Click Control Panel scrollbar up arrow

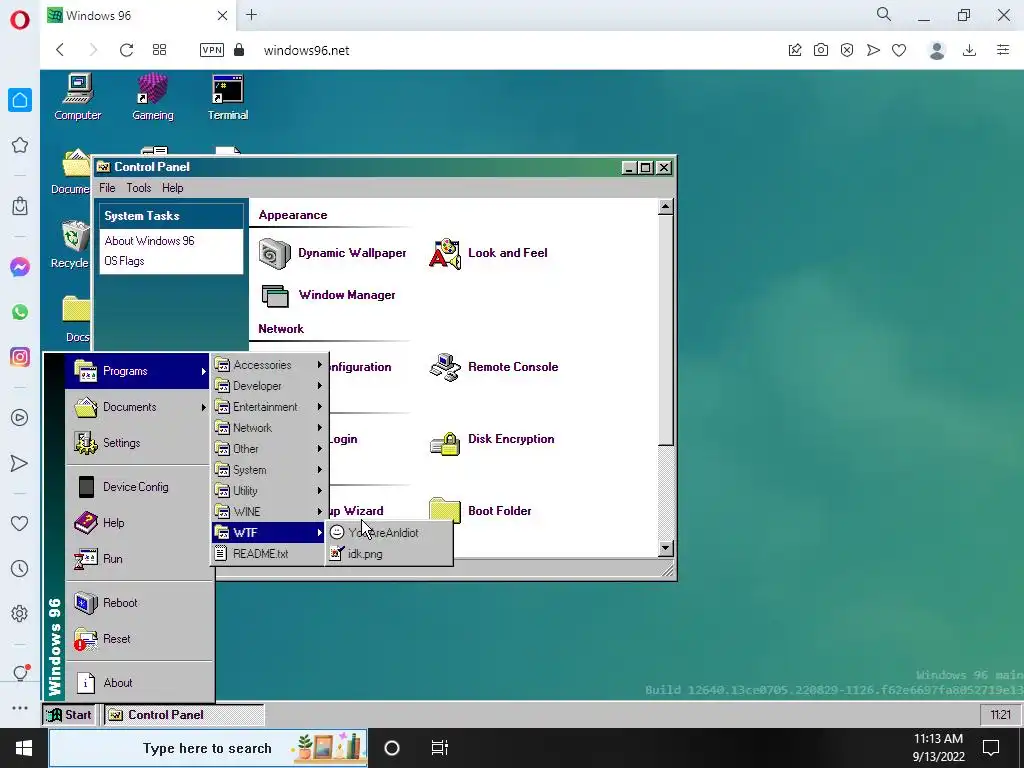[x=665, y=207]
